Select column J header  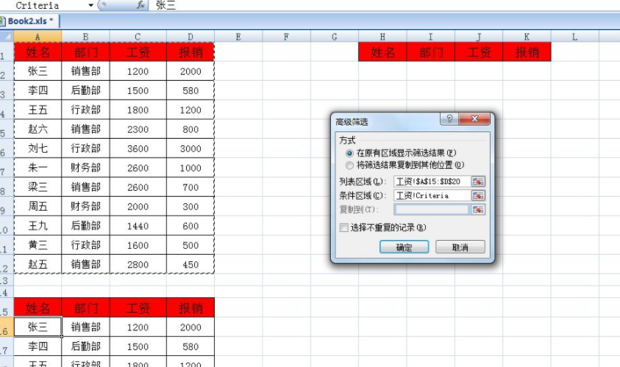pos(479,37)
